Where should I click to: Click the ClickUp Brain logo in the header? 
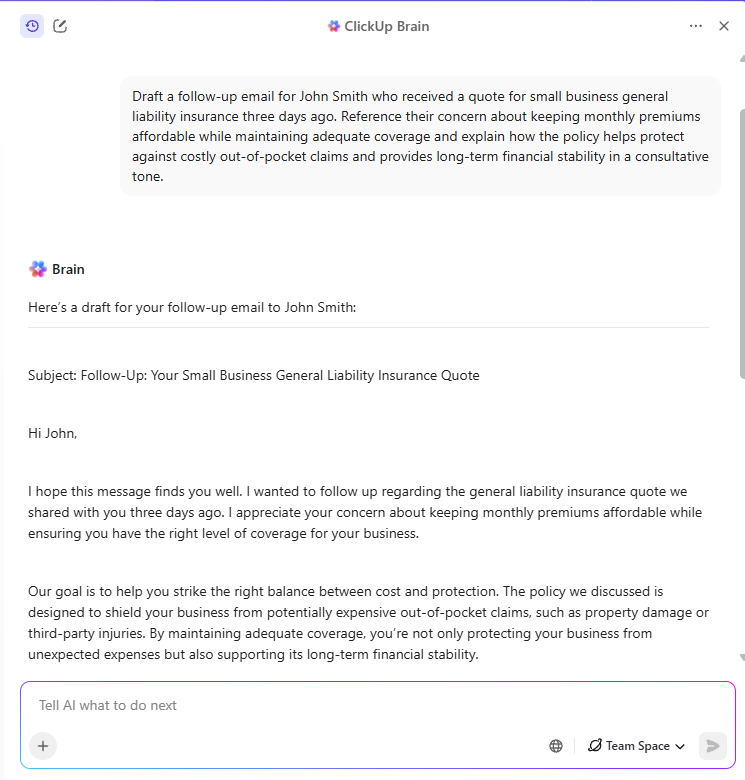click(334, 26)
